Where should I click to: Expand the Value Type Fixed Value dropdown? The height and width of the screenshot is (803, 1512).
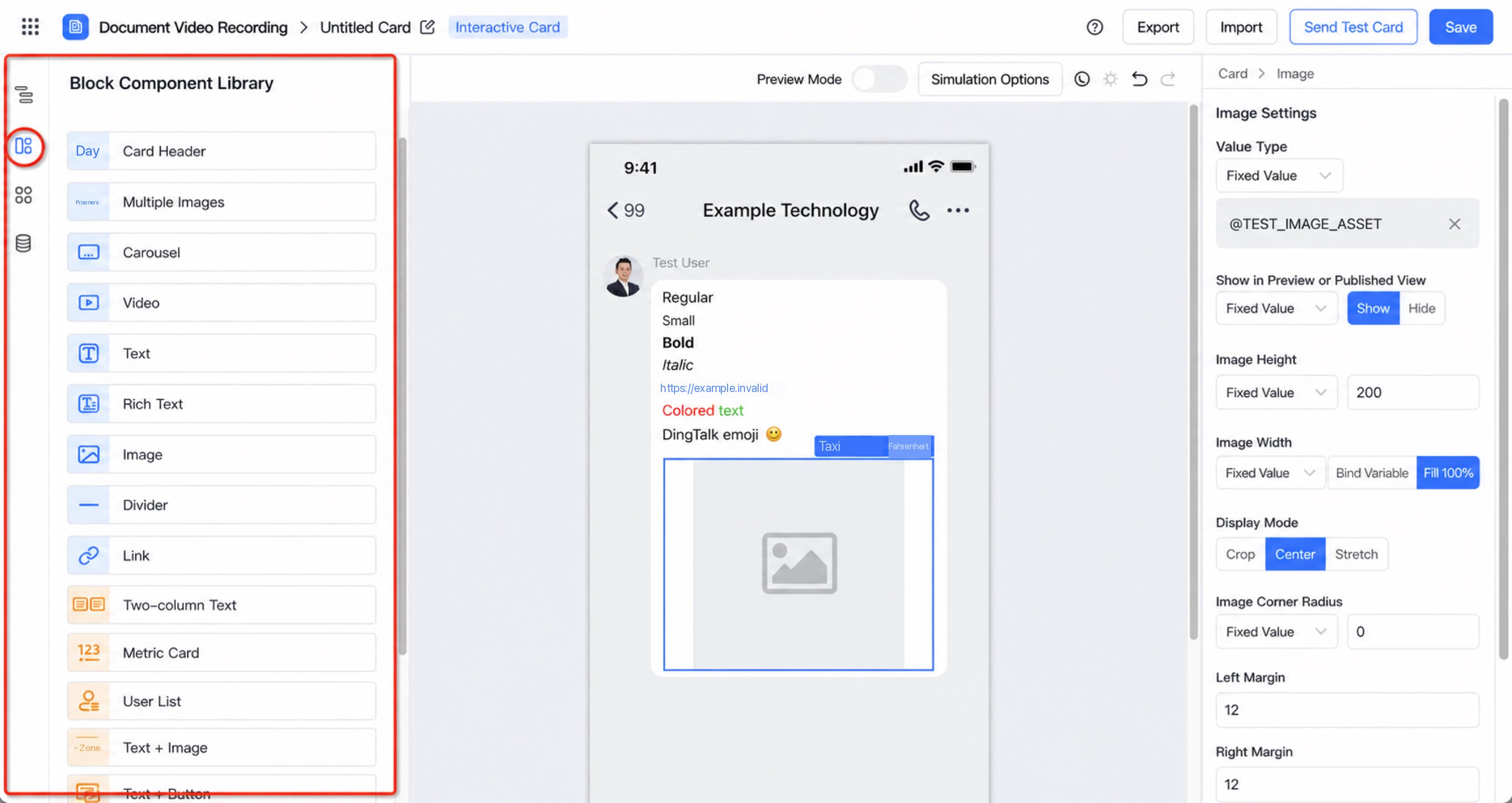pyautogui.click(x=1279, y=176)
